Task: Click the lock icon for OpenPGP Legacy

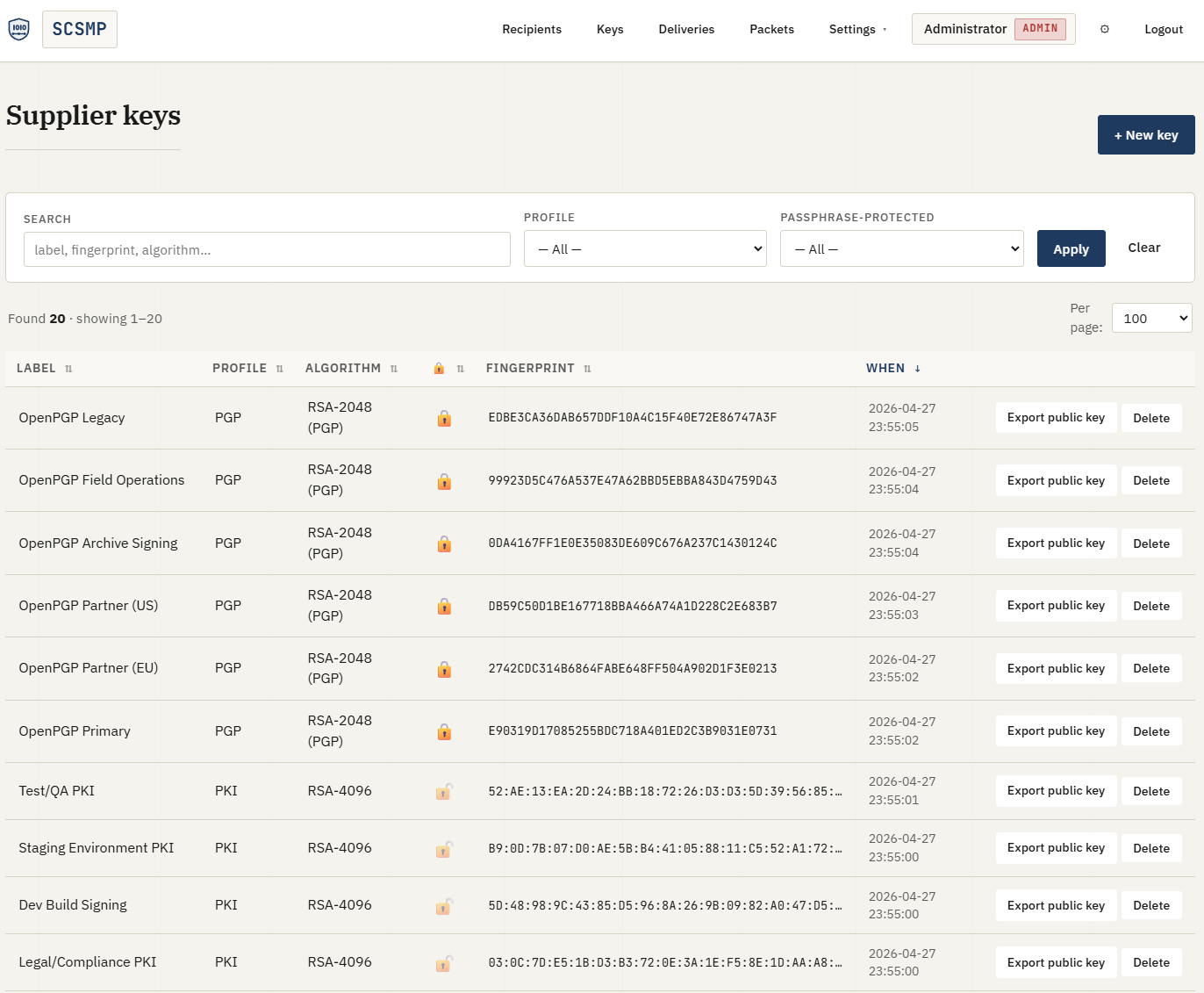Action: pos(444,419)
